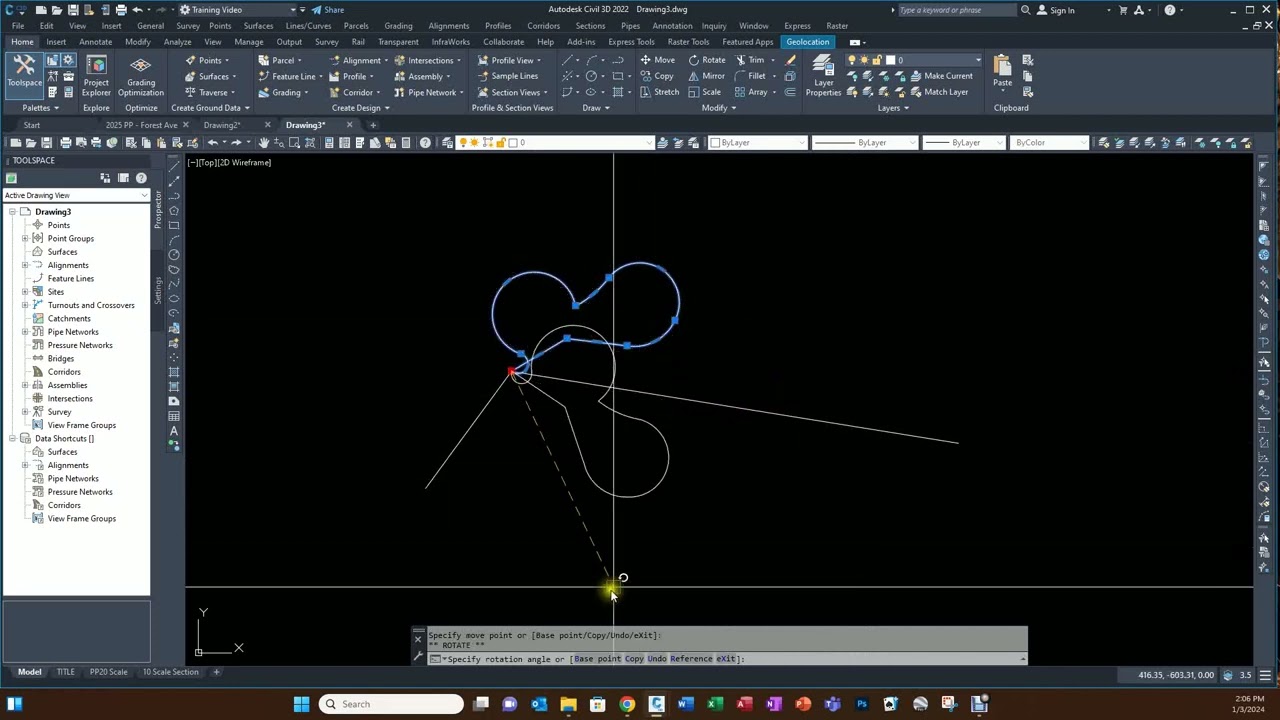Click the Save icon in quick access toolbar

coord(74,10)
